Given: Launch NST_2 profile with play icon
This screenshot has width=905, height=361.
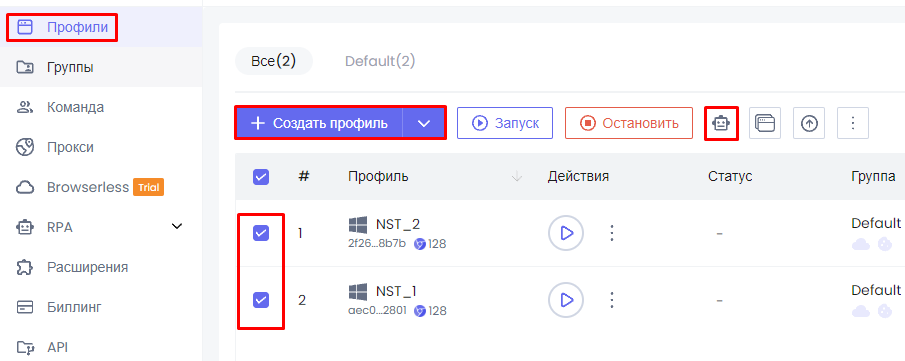Looking at the screenshot, I should tap(566, 233).
